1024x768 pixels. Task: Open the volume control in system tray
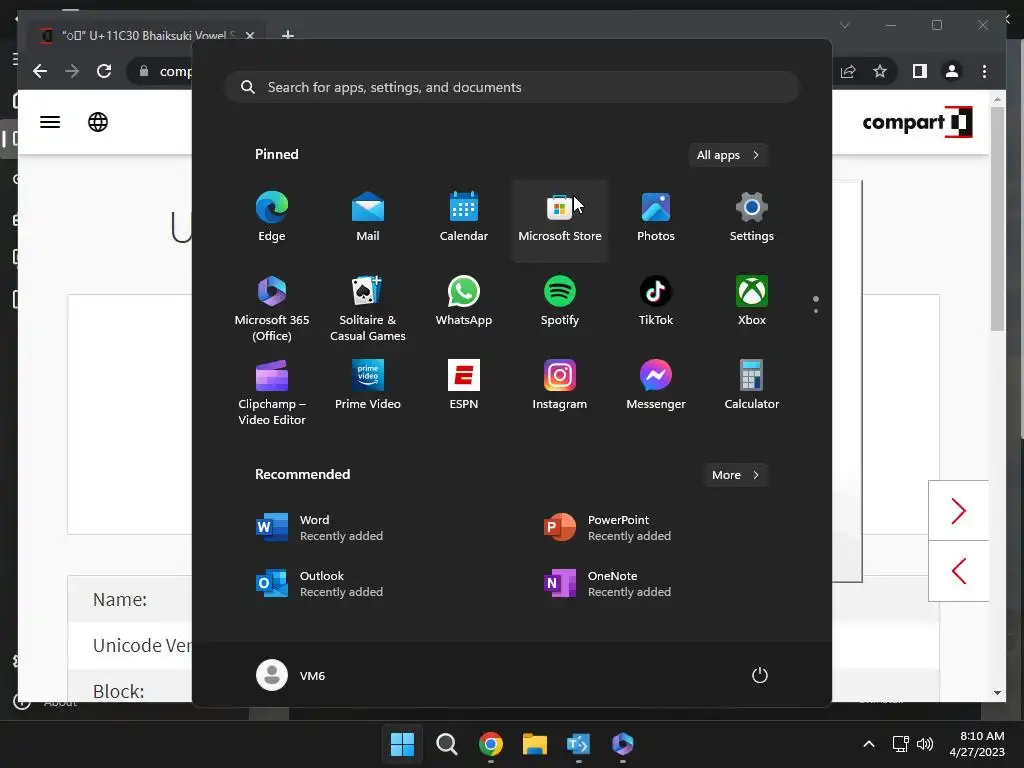coord(925,744)
